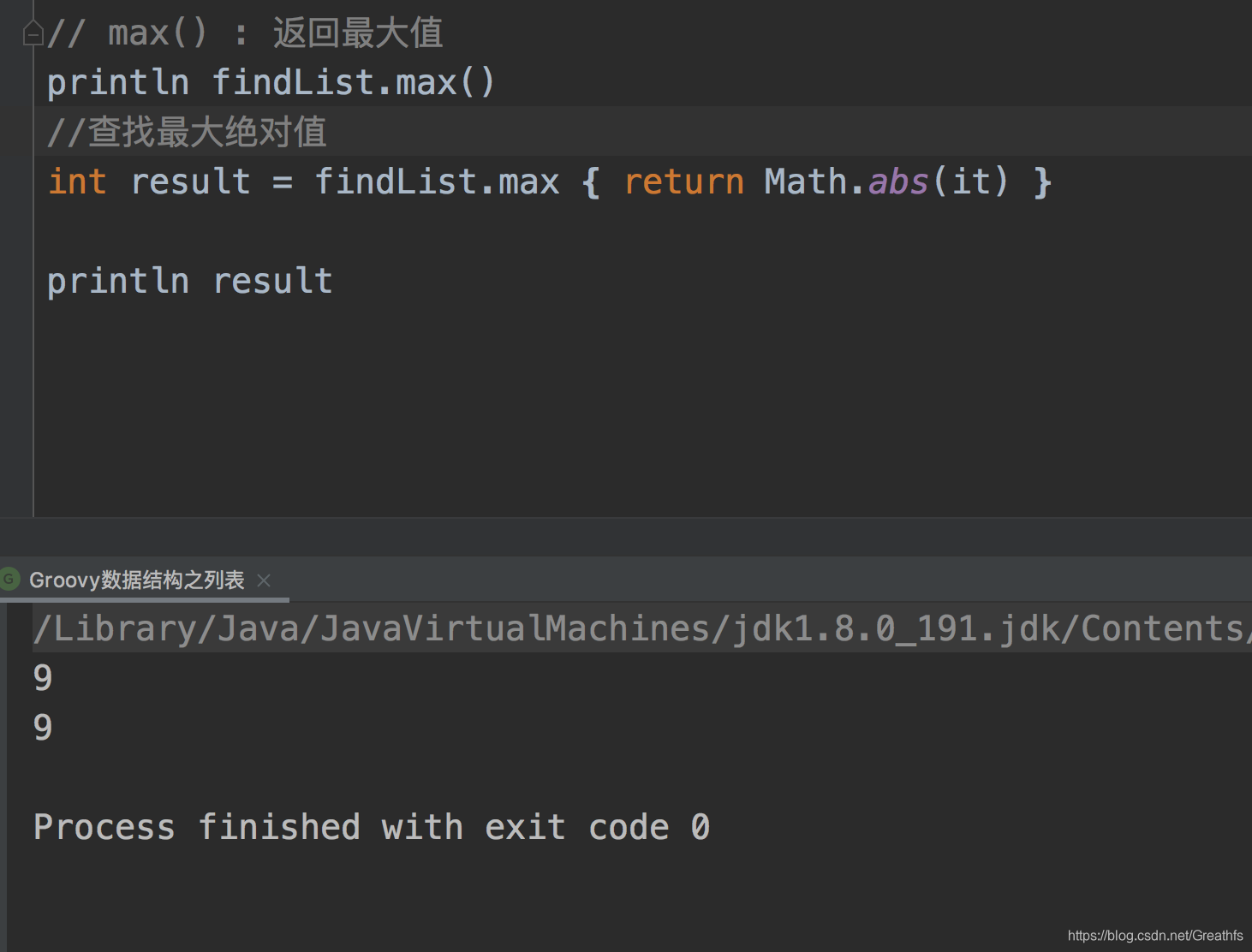The width and height of the screenshot is (1252, 952).
Task: Click the 'abs' method call
Action: 898,181
